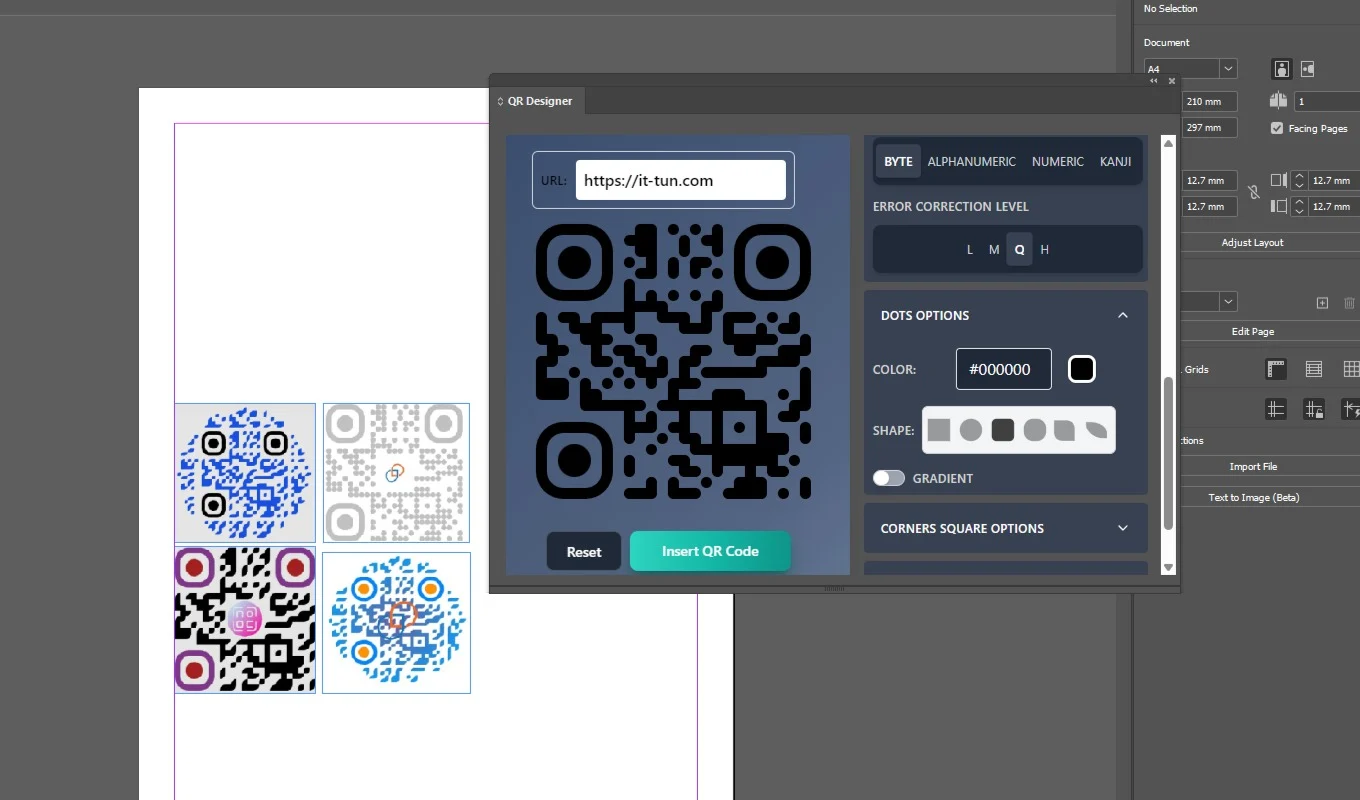Set error correction level to H

[1044, 250]
